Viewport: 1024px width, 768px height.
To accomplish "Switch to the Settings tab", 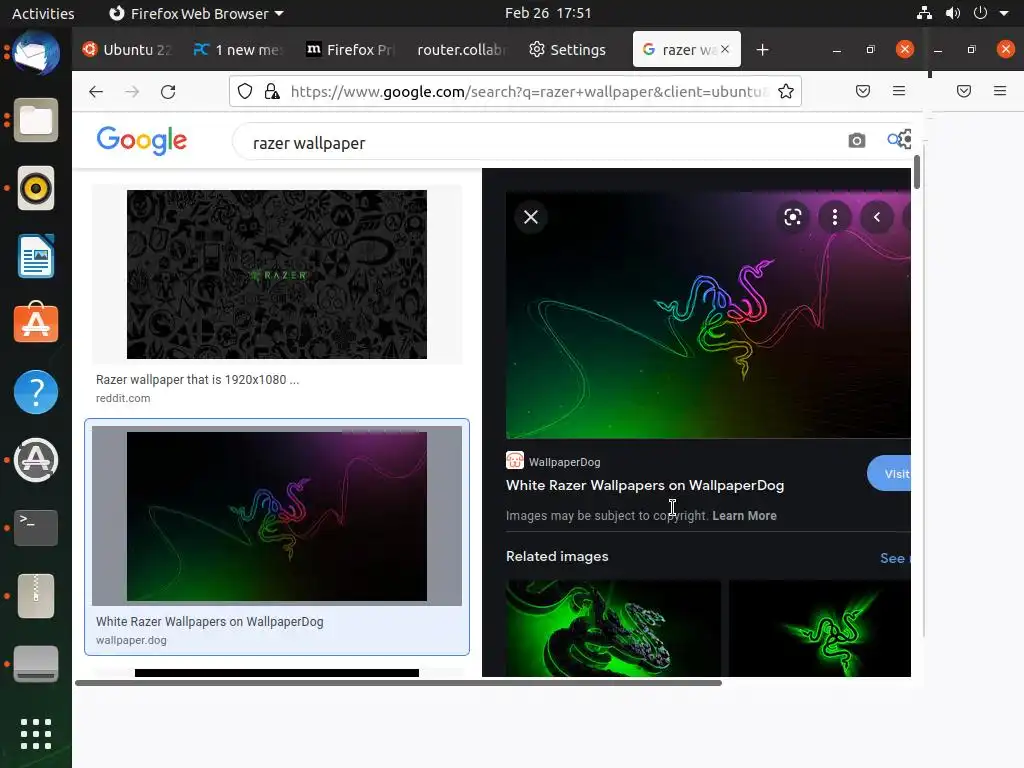I will pyautogui.click(x=568, y=50).
